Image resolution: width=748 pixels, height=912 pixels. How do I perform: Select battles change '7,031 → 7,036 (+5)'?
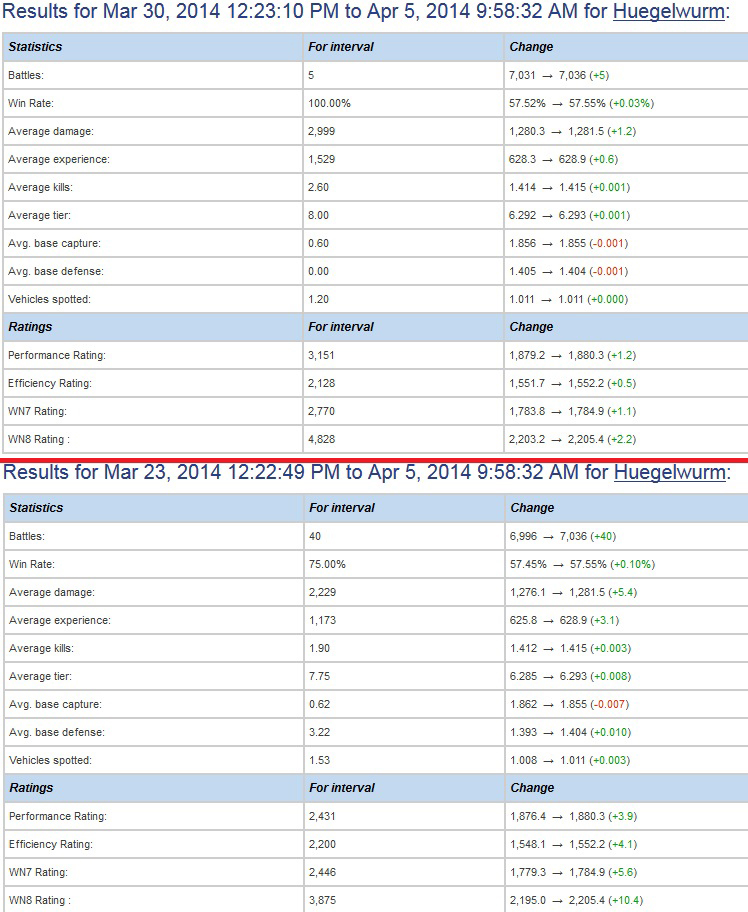tap(558, 75)
